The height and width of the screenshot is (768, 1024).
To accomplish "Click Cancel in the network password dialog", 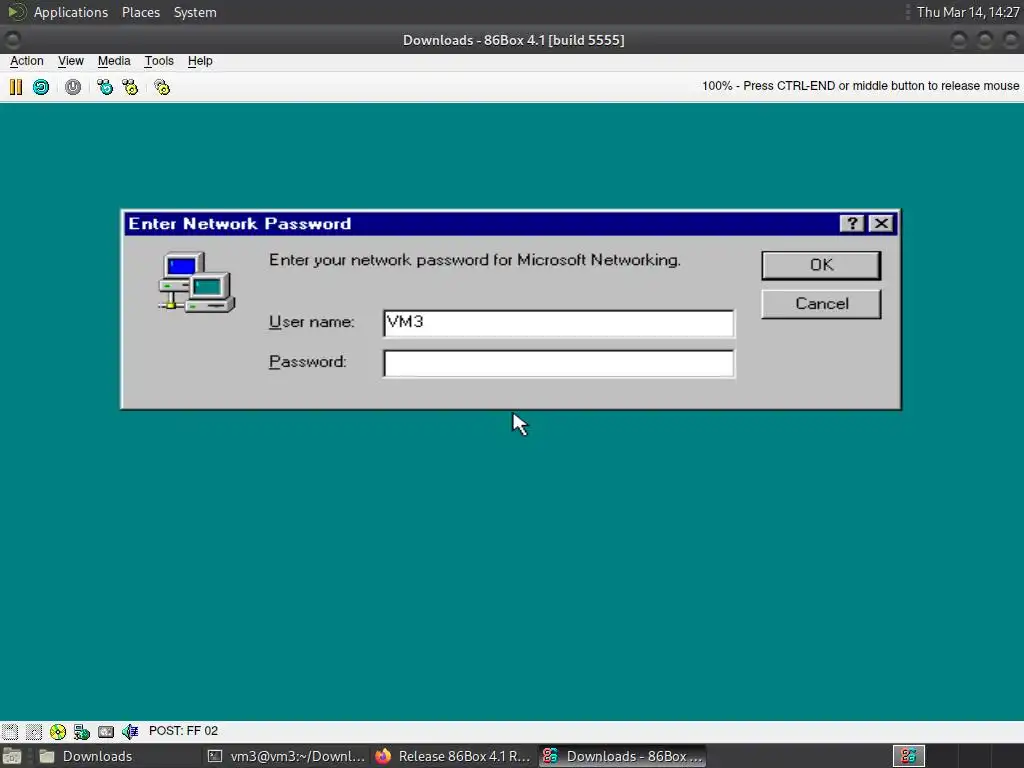I will (x=821, y=304).
